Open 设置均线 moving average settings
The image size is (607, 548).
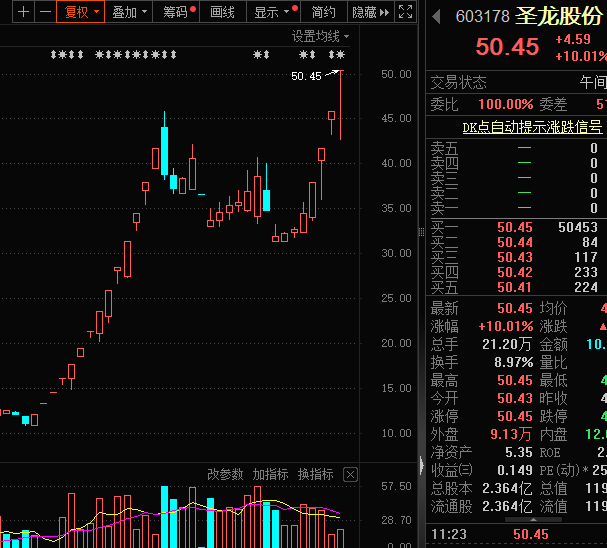click(315, 36)
